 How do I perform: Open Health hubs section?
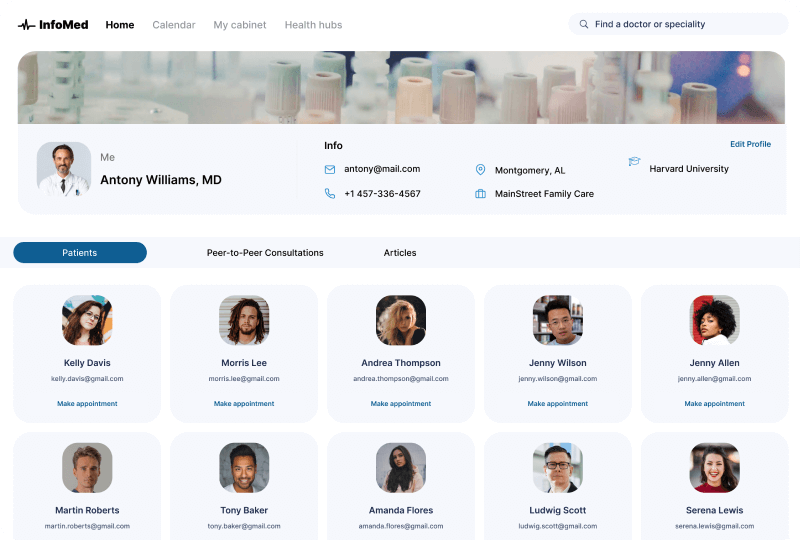(x=313, y=25)
